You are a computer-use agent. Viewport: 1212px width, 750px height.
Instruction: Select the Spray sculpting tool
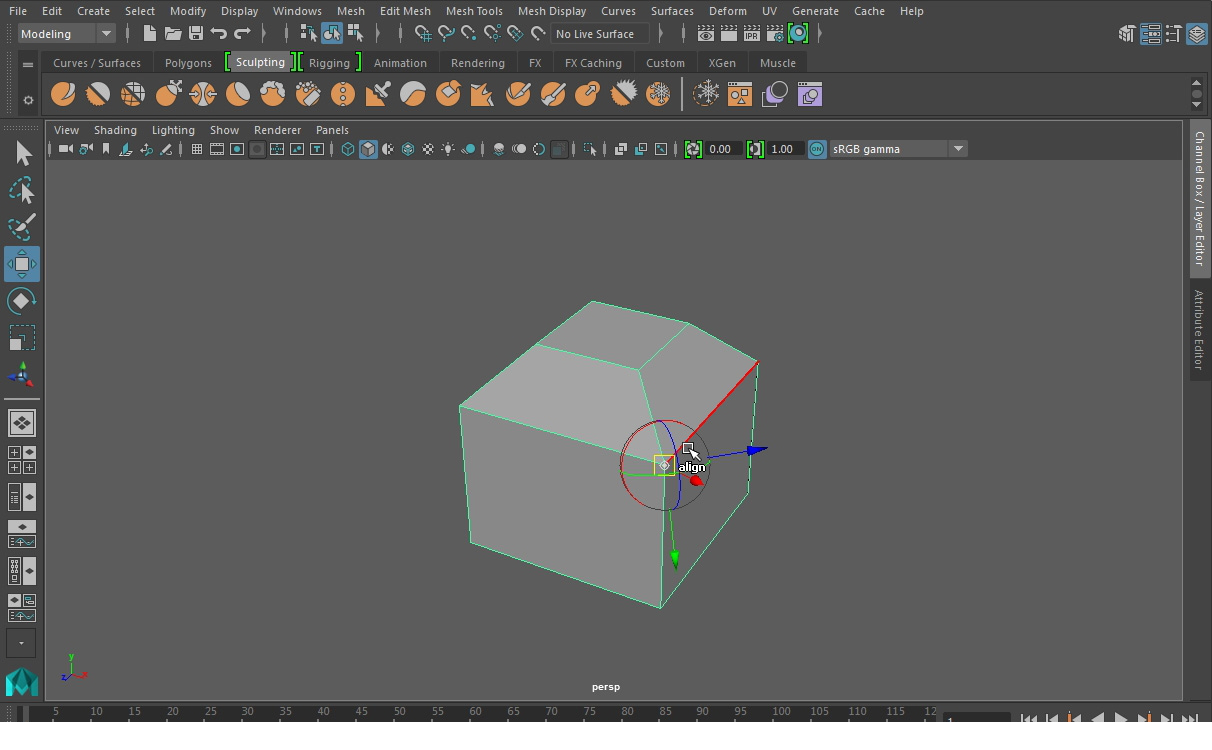click(x=308, y=94)
